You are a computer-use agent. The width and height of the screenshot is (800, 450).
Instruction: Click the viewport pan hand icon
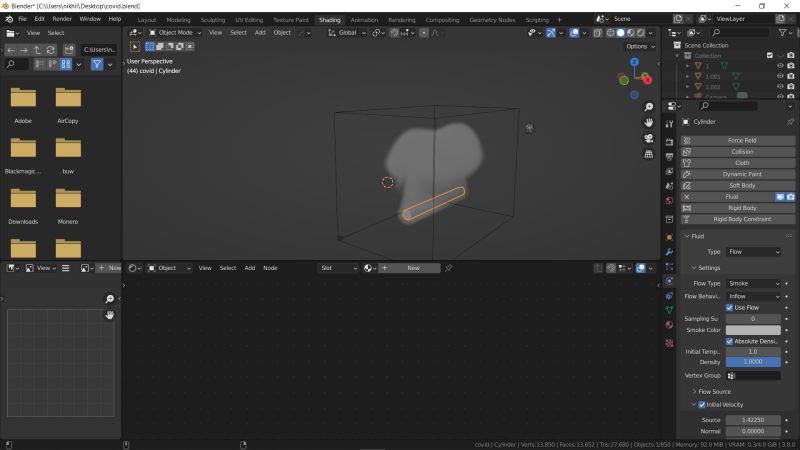[648, 123]
